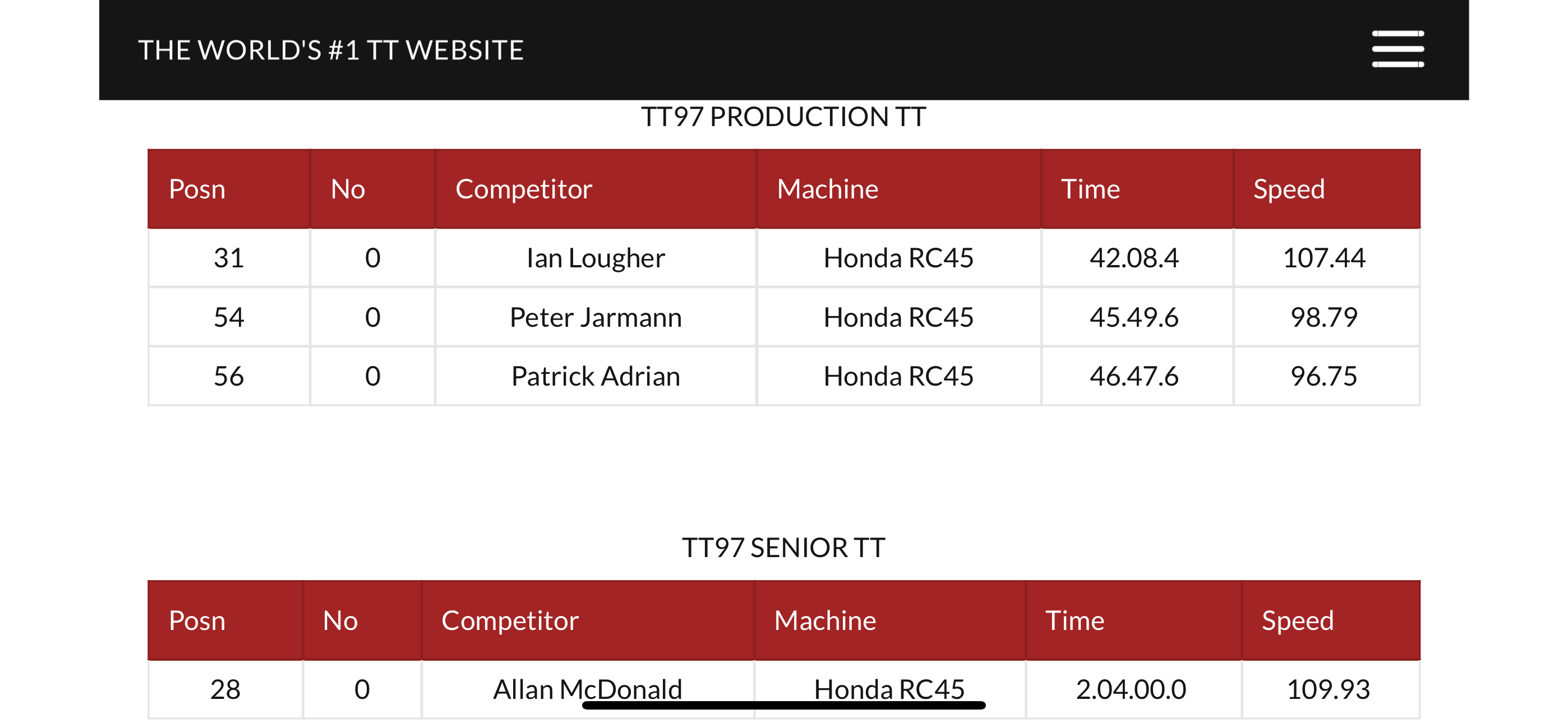Tap the home indicator bar at bottom

[783, 706]
